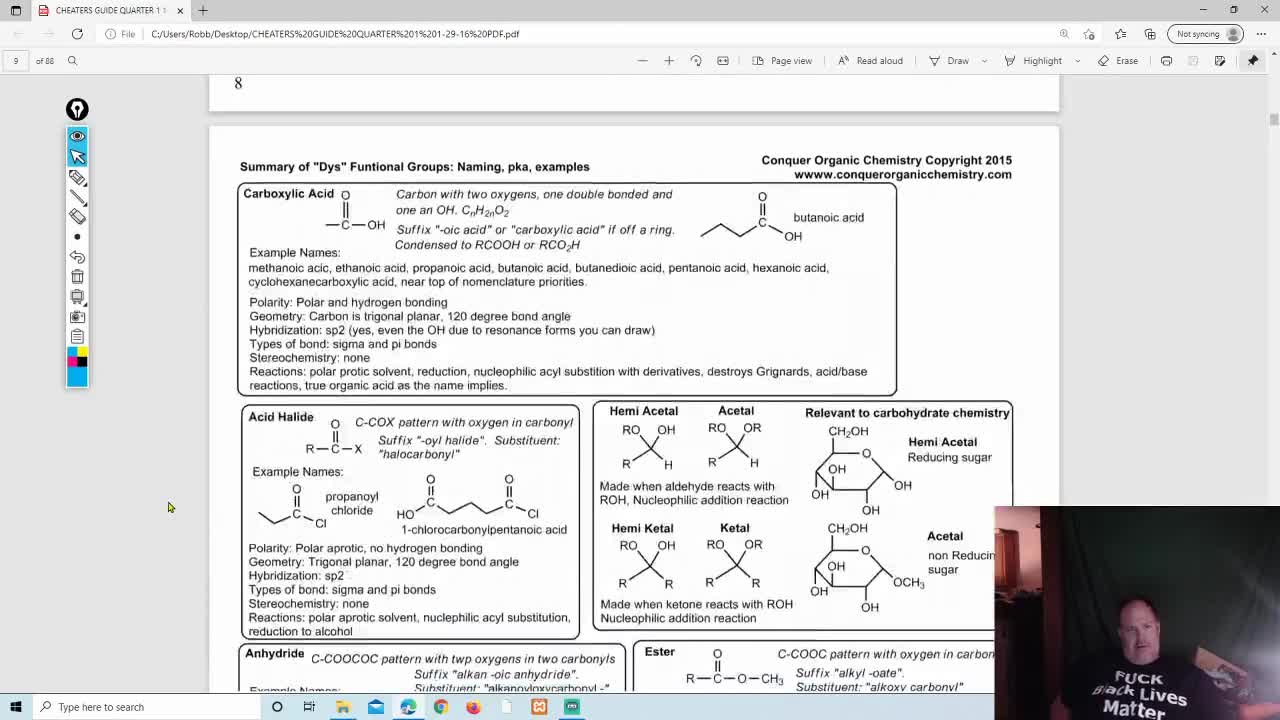Click the address bar file URL
The image size is (1280, 720).
[335, 34]
